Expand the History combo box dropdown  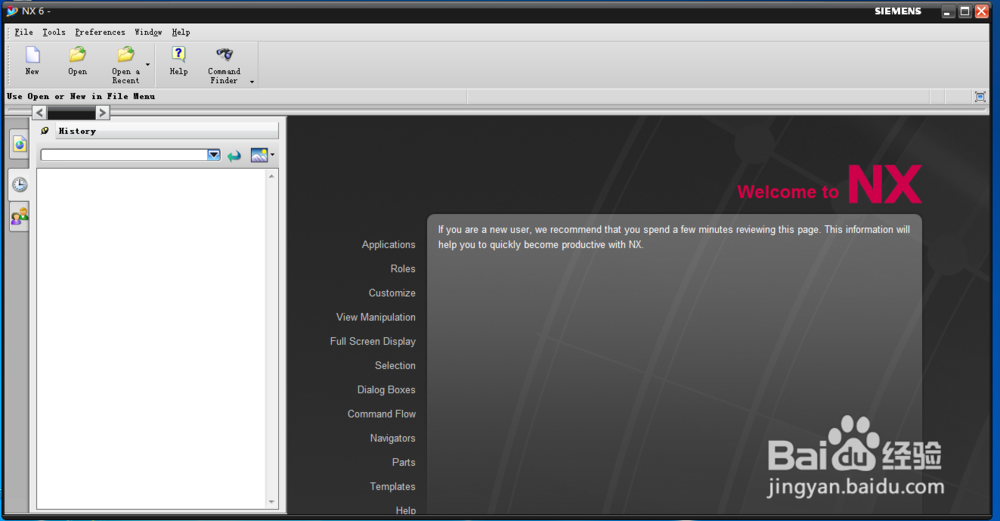[214, 155]
